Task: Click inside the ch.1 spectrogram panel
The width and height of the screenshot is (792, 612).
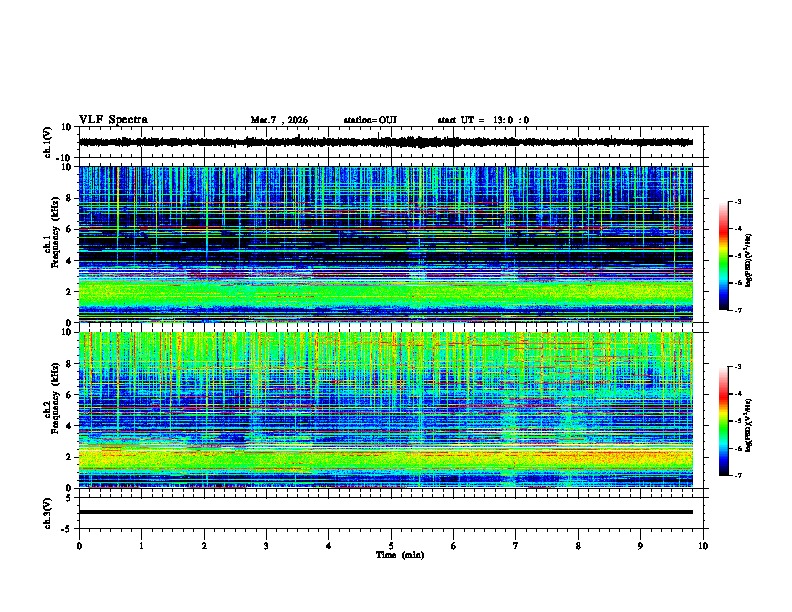Action: tap(386, 244)
